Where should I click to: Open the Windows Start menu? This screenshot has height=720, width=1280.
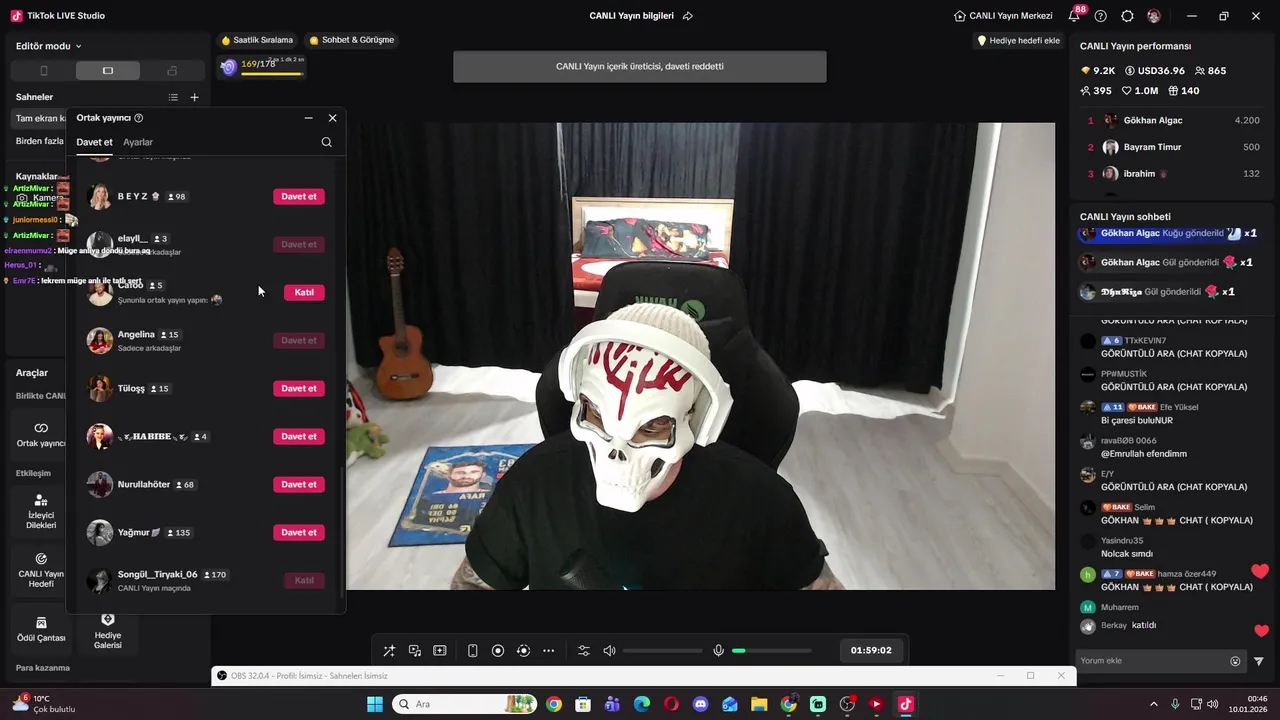(375, 704)
